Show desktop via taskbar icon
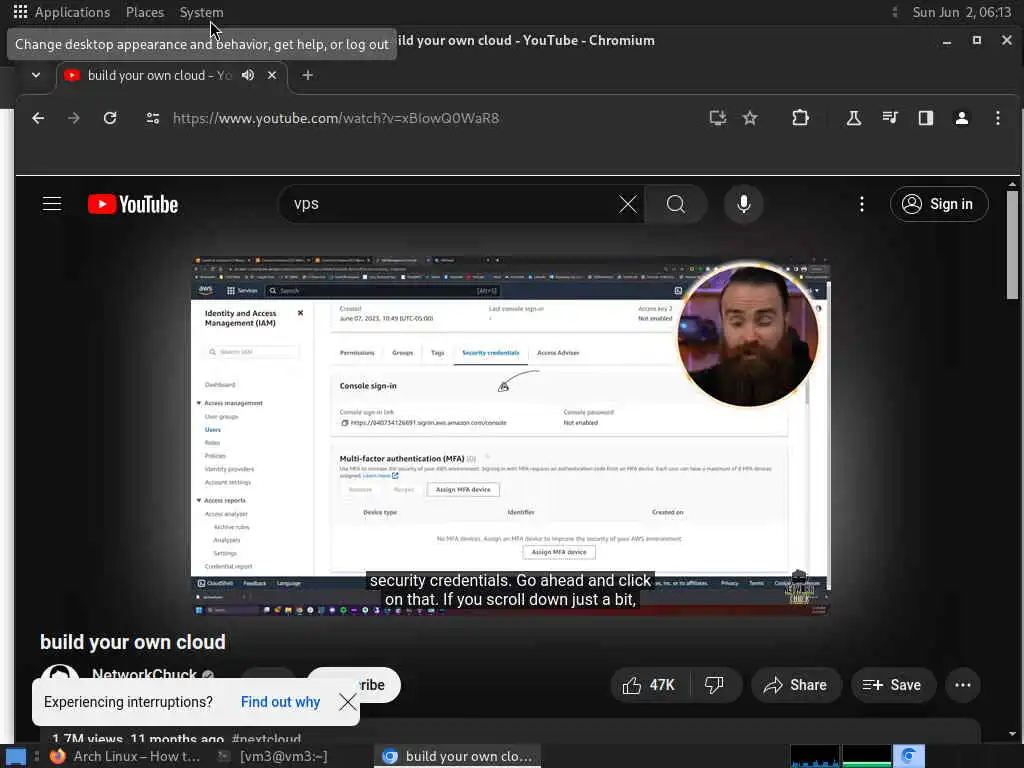Screen dimensions: 1024x768 coord(16,757)
